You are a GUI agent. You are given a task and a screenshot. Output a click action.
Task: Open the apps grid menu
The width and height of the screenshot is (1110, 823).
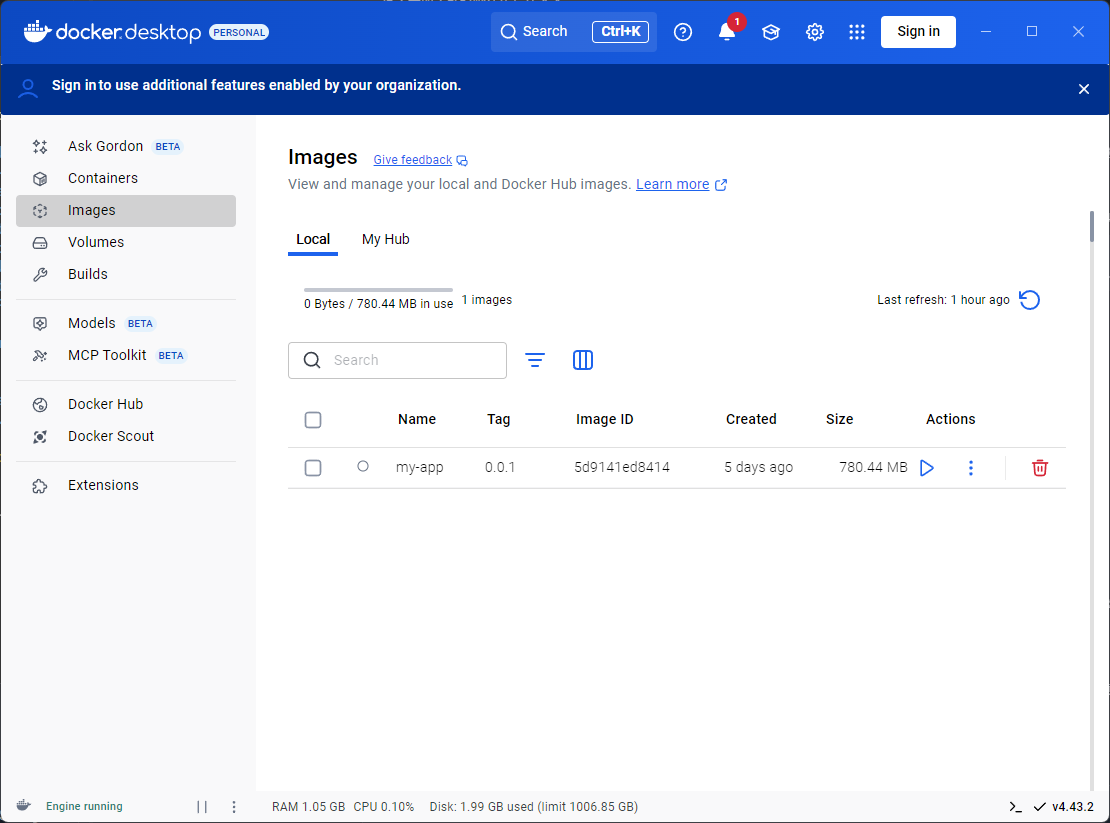point(856,32)
